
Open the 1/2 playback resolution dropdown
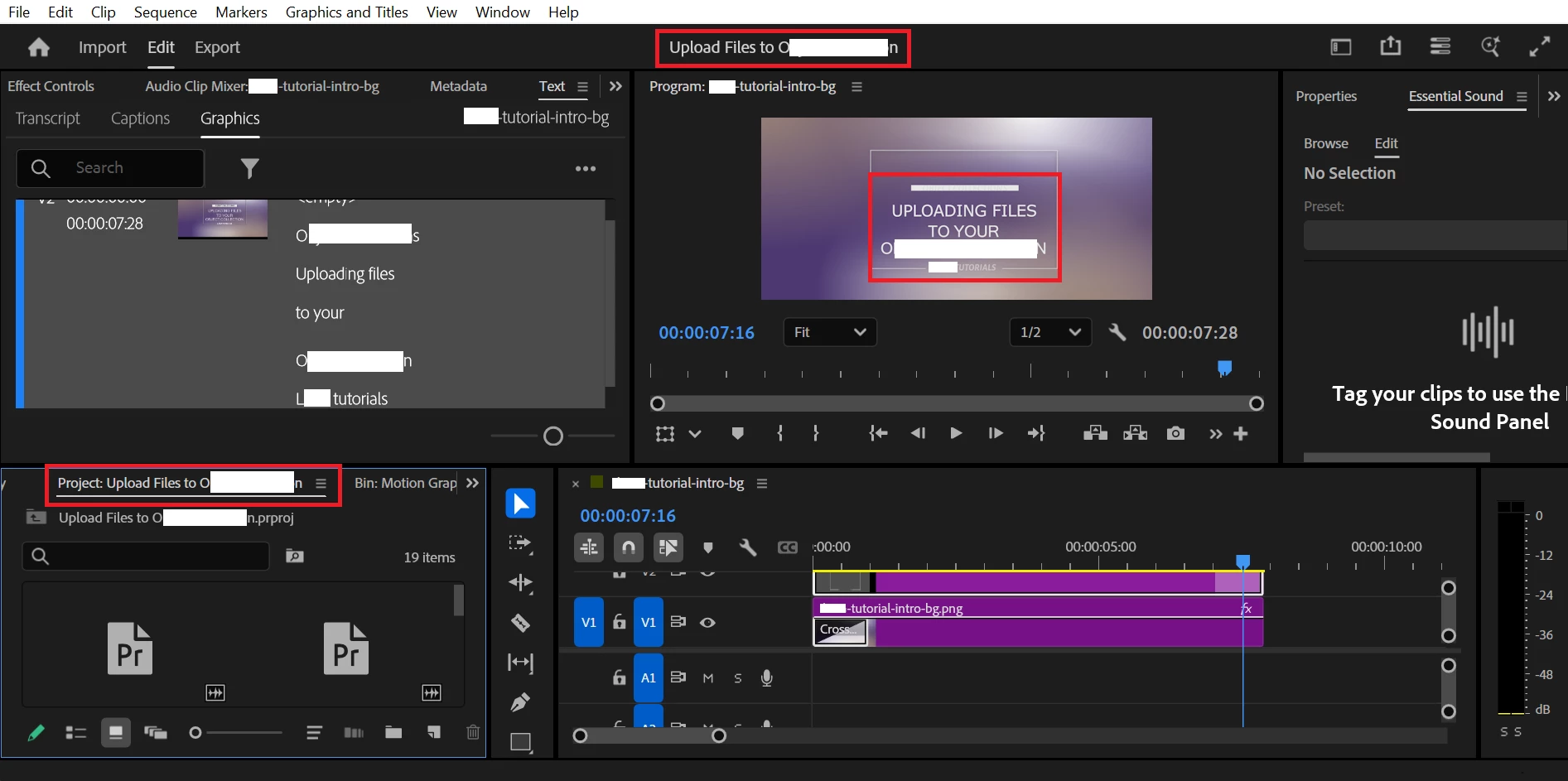[1050, 332]
